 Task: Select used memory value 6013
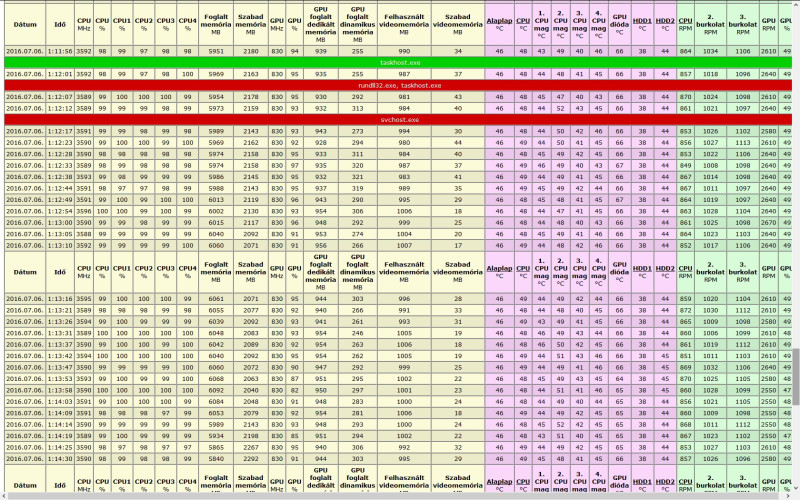tap(216, 199)
